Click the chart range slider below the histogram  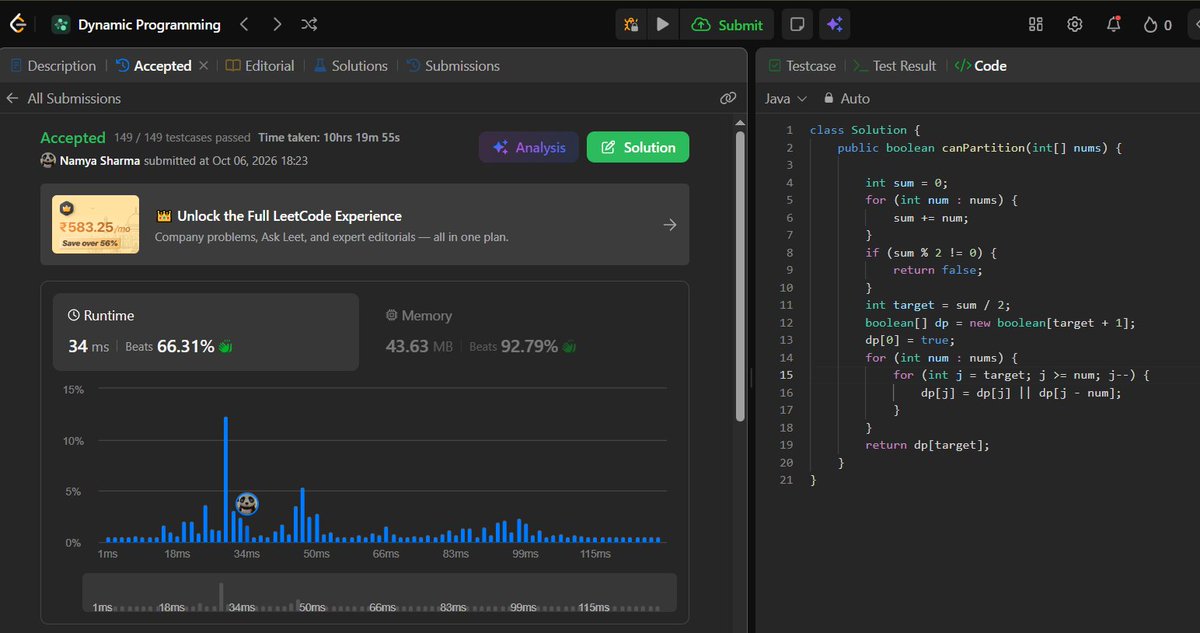379,592
